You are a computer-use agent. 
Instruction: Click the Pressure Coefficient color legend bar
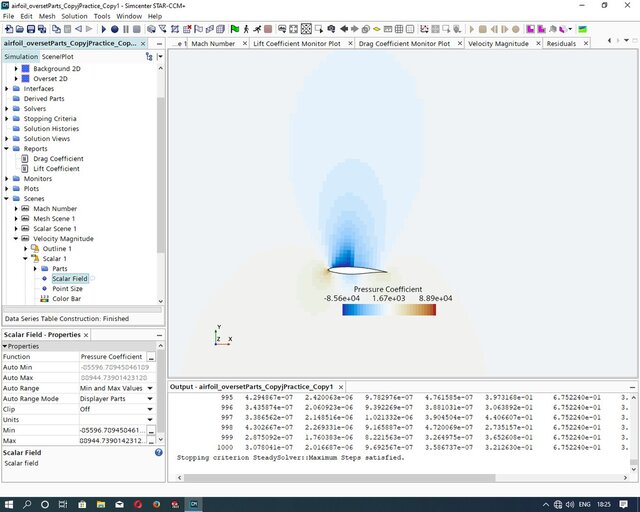389,310
